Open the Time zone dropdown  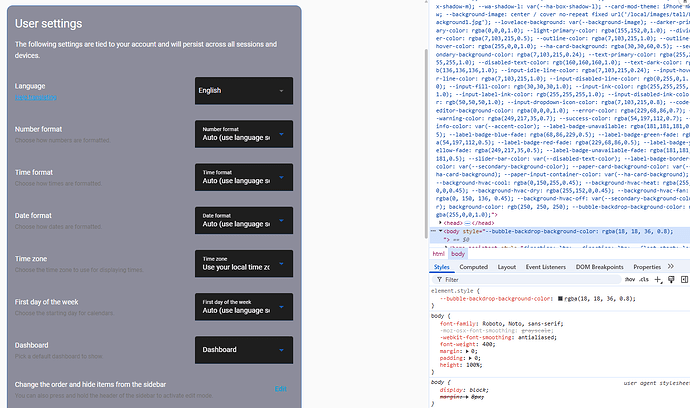[x=244, y=263]
